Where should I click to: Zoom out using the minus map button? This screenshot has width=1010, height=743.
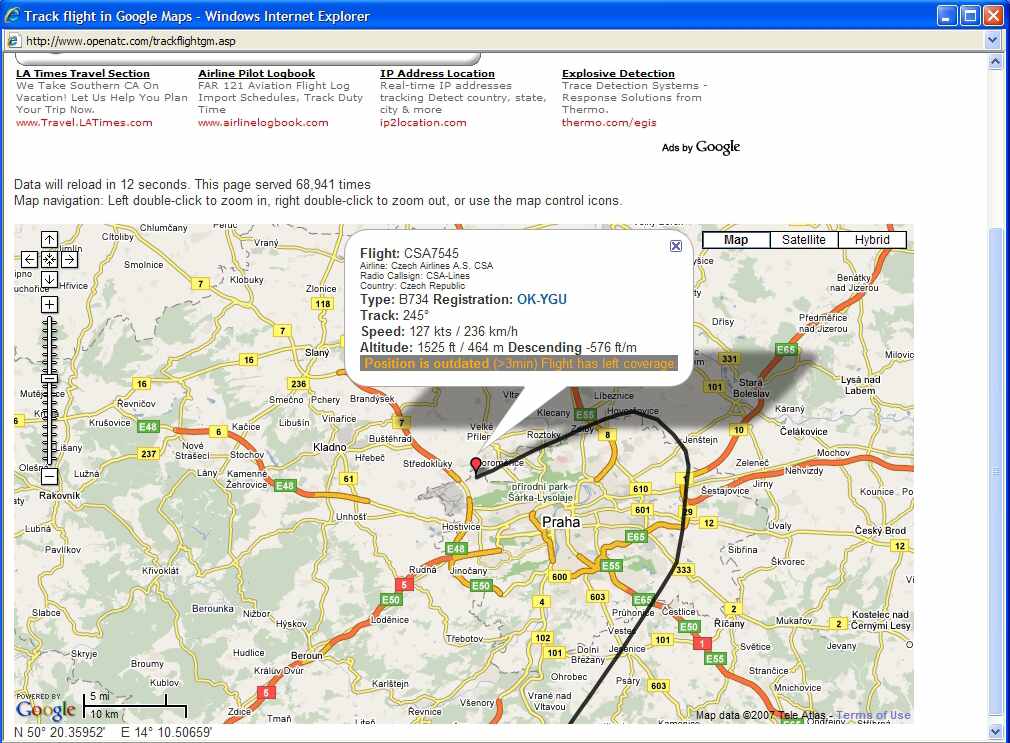(50, 476)
